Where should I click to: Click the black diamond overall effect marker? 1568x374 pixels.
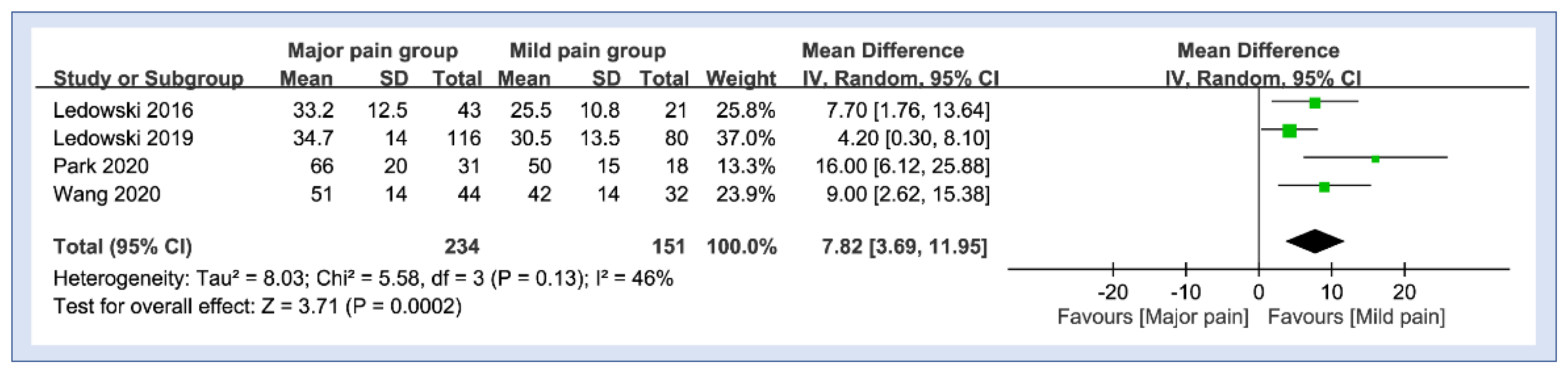(1315, 241)
